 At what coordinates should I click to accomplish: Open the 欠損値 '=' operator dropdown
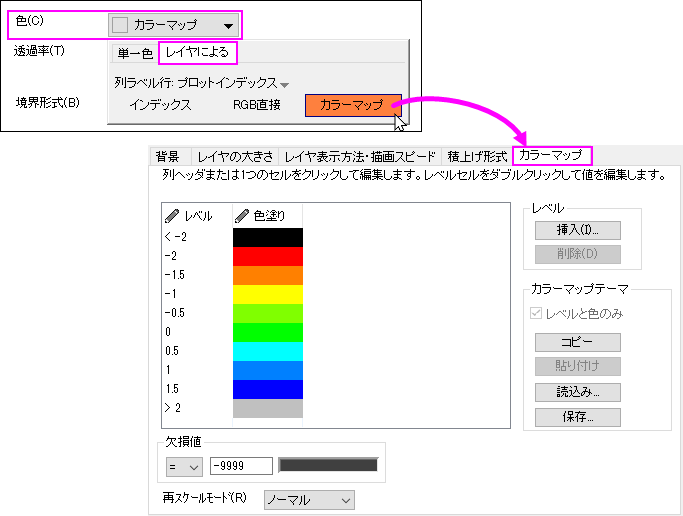184,467
